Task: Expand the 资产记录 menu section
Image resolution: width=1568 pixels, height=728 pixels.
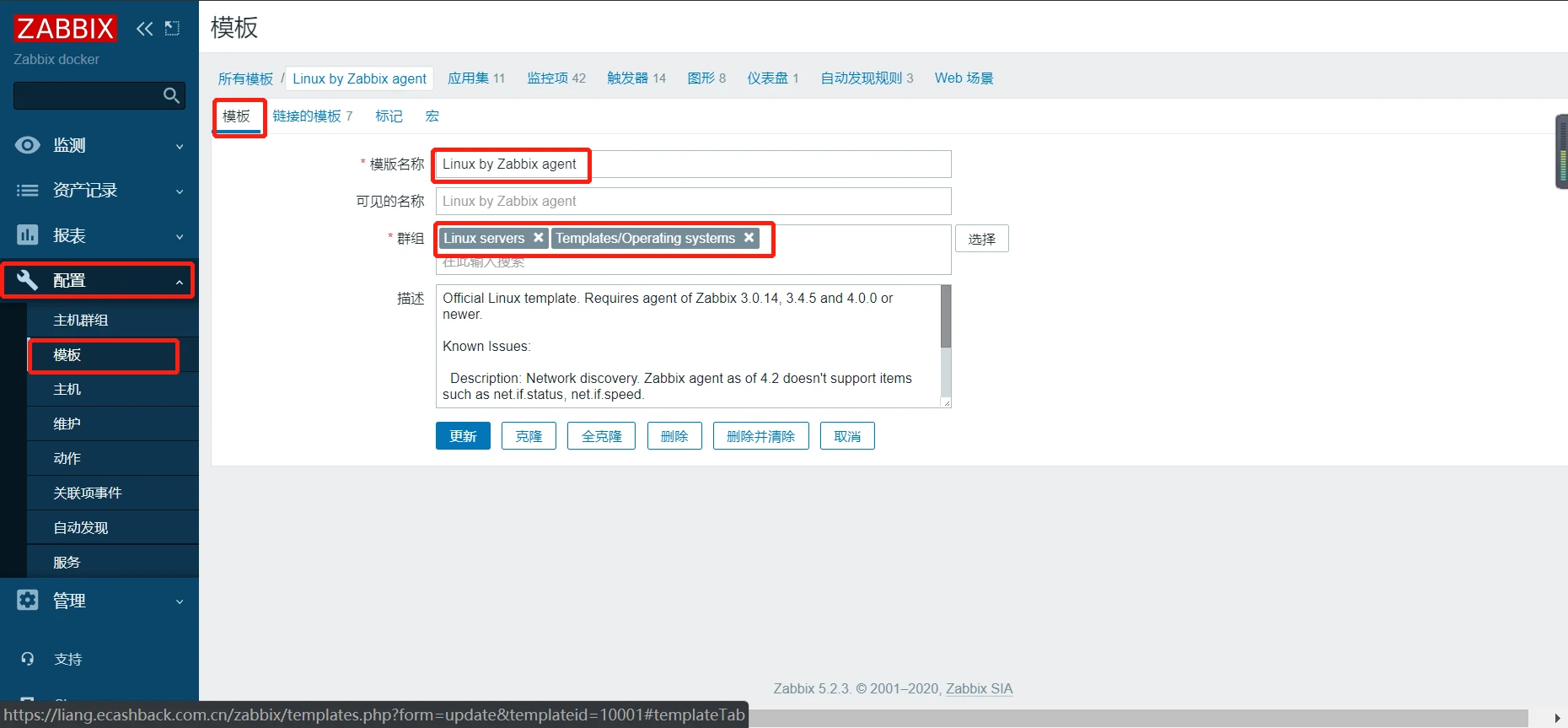Action: pyautogui.click(x=99, y=191)
